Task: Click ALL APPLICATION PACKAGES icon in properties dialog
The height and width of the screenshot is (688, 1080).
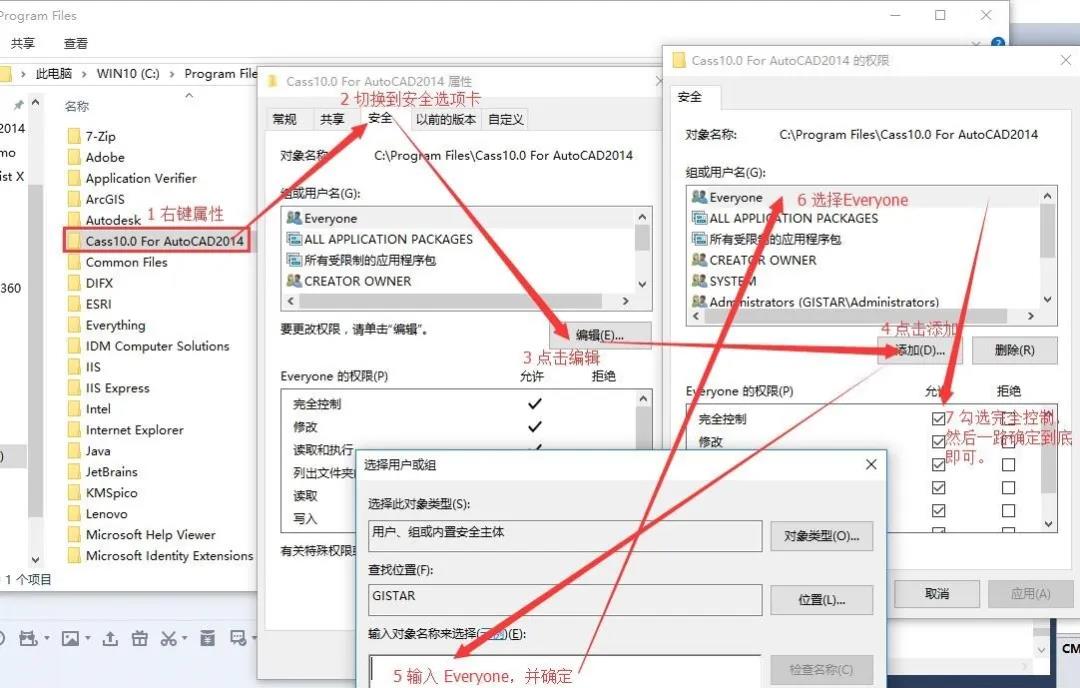Action: click(294, 239)
